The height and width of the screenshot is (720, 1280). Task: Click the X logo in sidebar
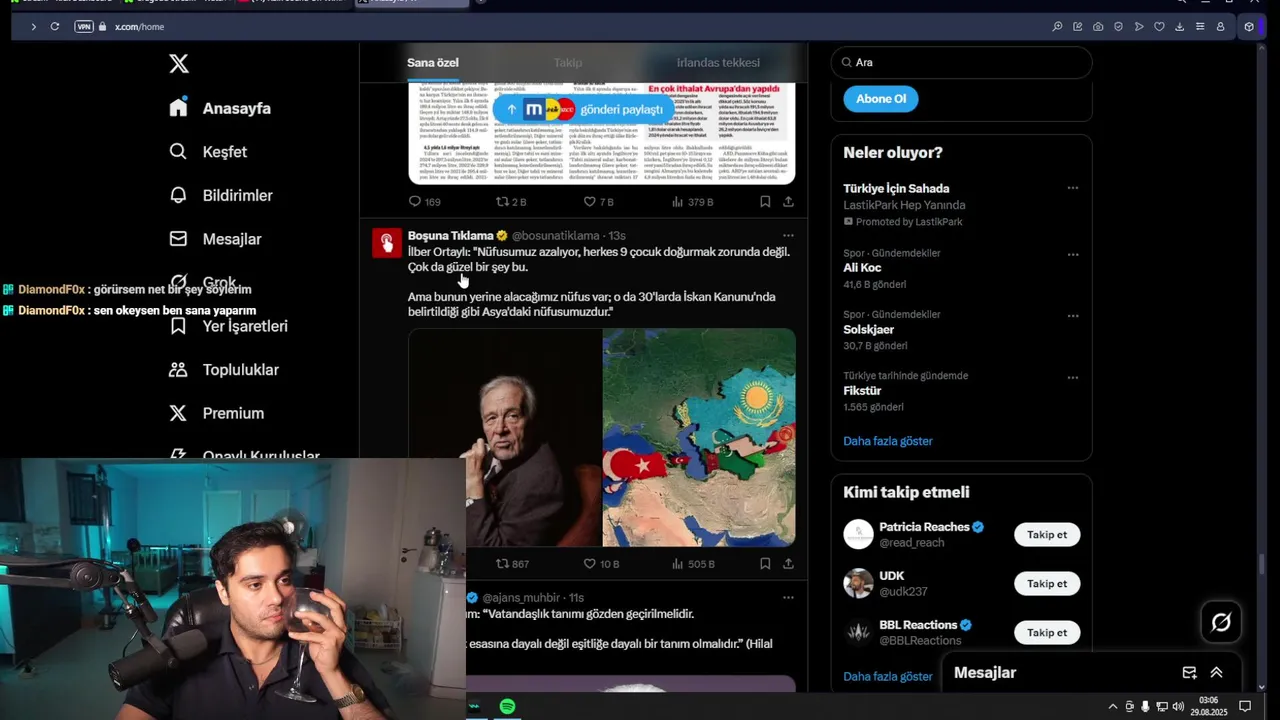click(x=179, y=64)
